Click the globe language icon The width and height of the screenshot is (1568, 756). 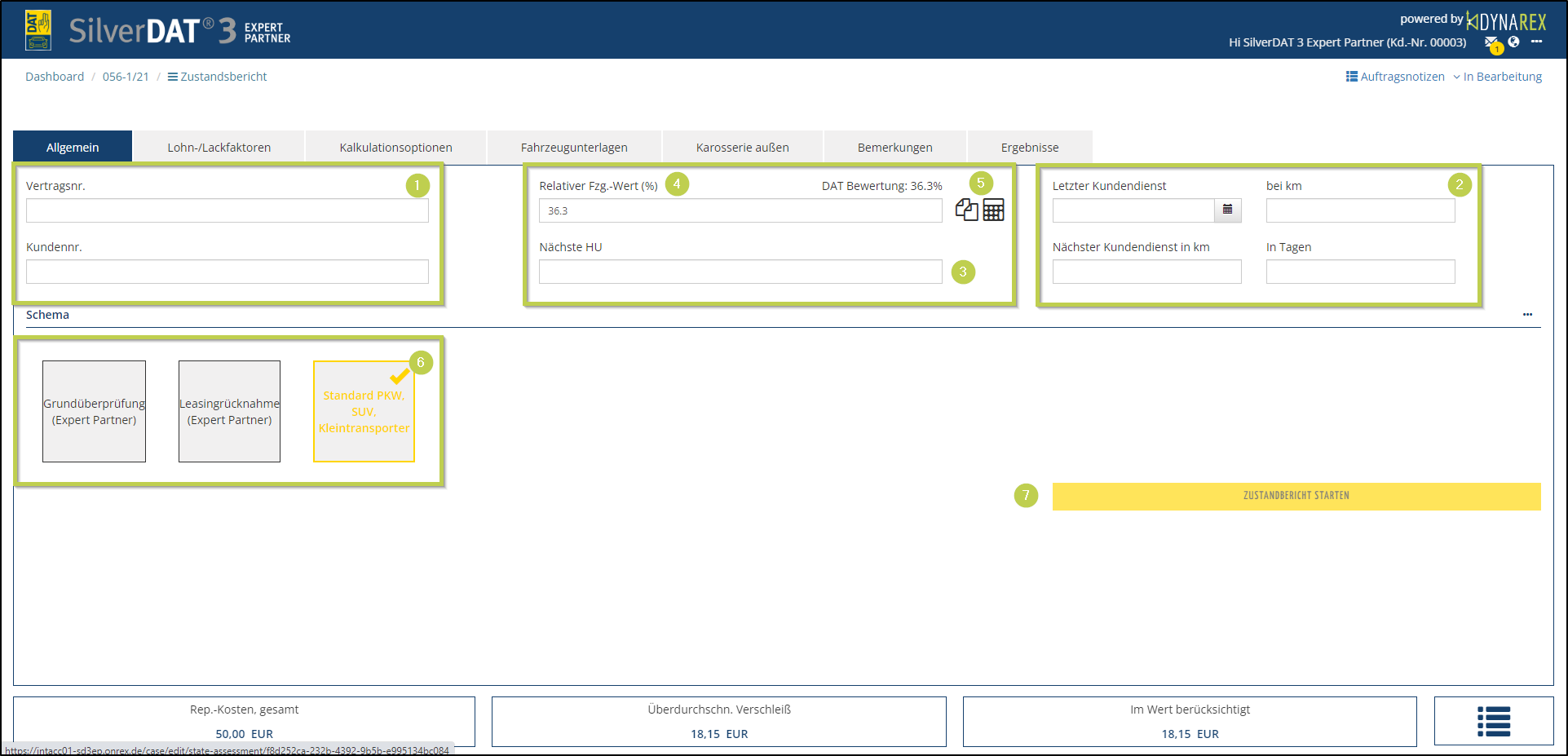coord(1513,42)
